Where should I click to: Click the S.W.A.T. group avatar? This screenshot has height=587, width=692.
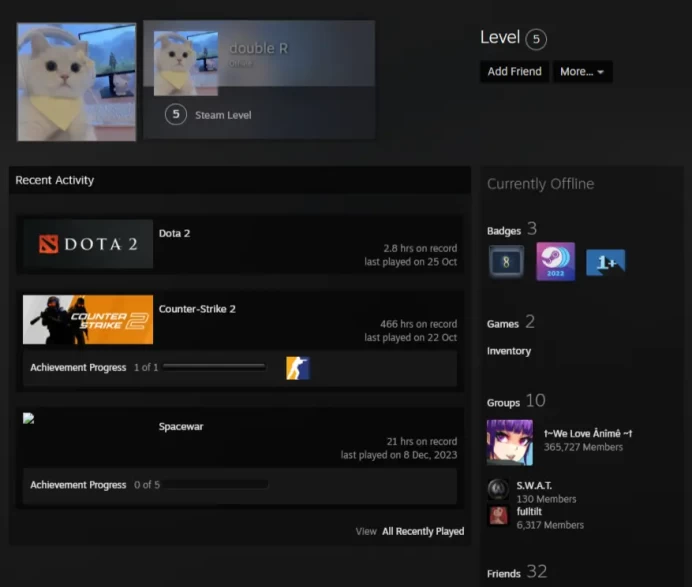pyautogui.click(x=498, y=489)
